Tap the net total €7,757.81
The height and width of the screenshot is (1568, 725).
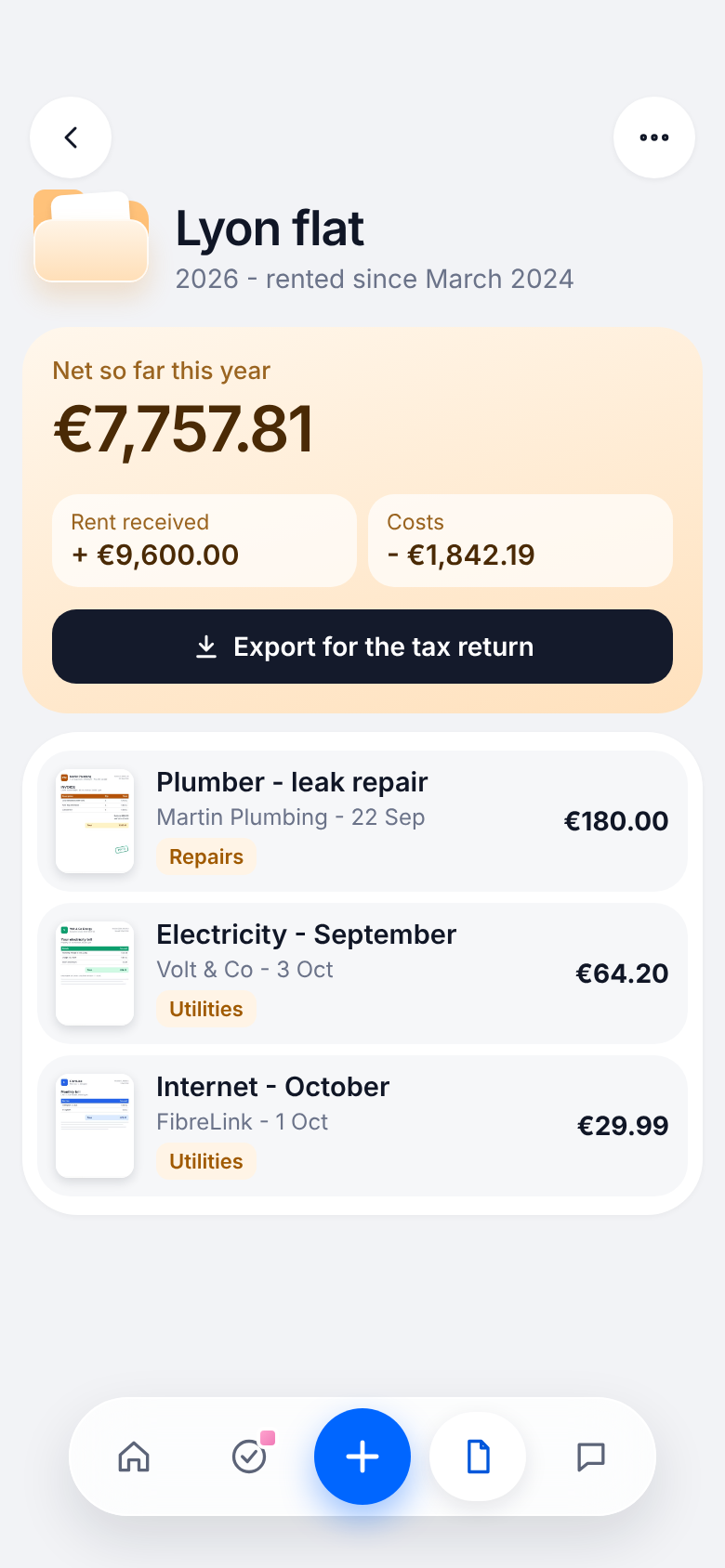pos(183,429)
